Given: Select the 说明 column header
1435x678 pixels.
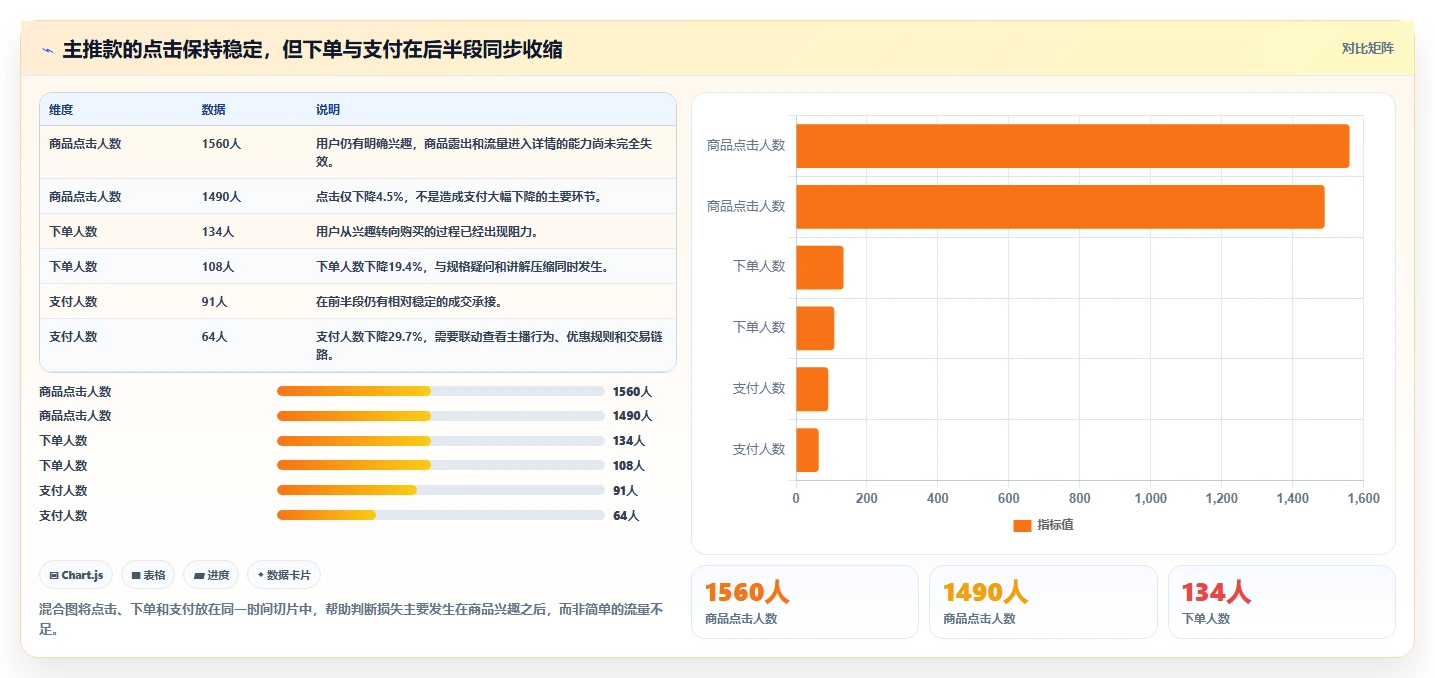Looking at the screenshot, I should tap(328, 109).
